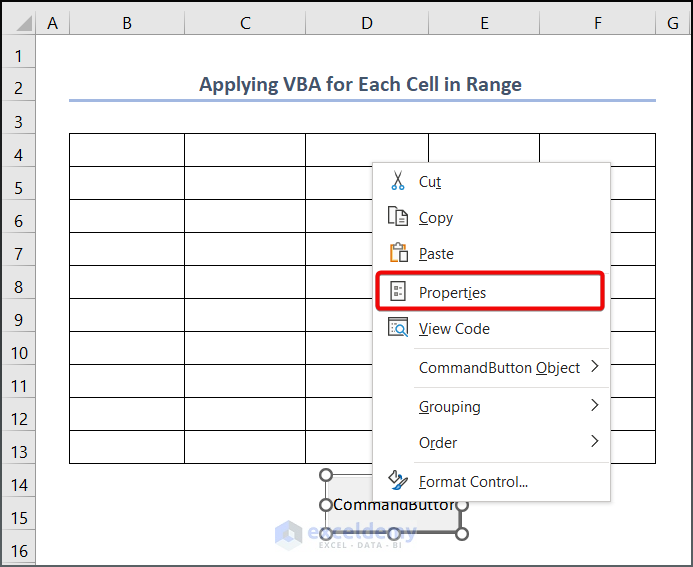The height and width of the screenshot is (567, 693).
Task: Expand the Grouping submenu arrow
Action: coord(594,406)
